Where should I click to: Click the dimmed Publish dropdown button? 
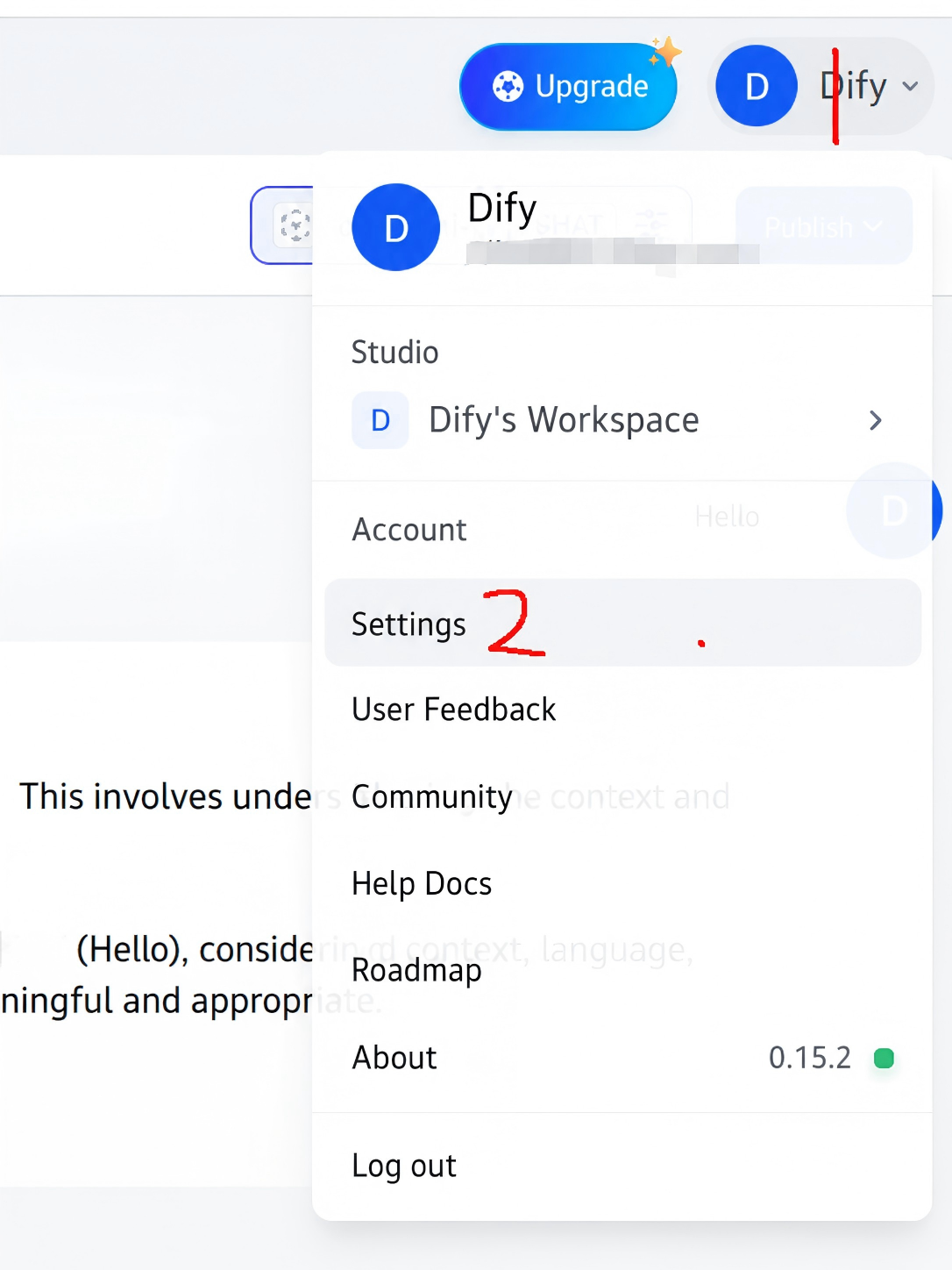(x=823, y=226)
